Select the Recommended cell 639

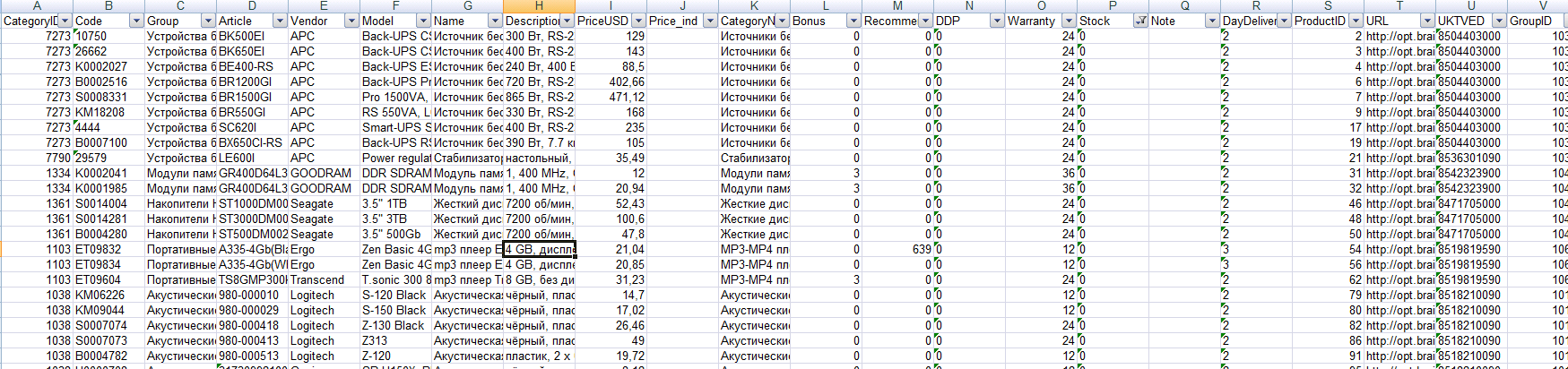pyautogui.click(x=897, y=249)
